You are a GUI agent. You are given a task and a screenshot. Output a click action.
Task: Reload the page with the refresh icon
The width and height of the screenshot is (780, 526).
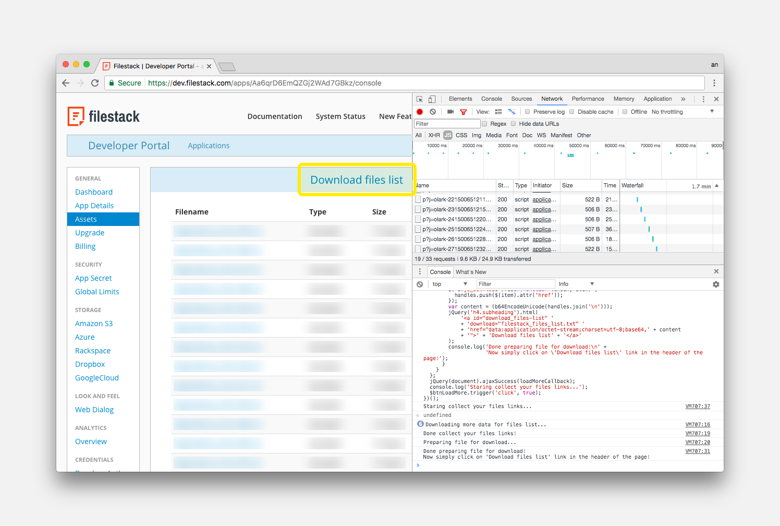95,83
